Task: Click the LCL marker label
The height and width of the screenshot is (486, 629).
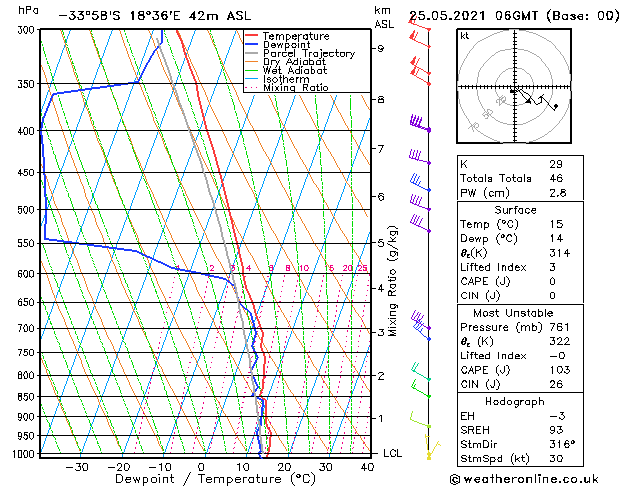Action: point(392,454)
